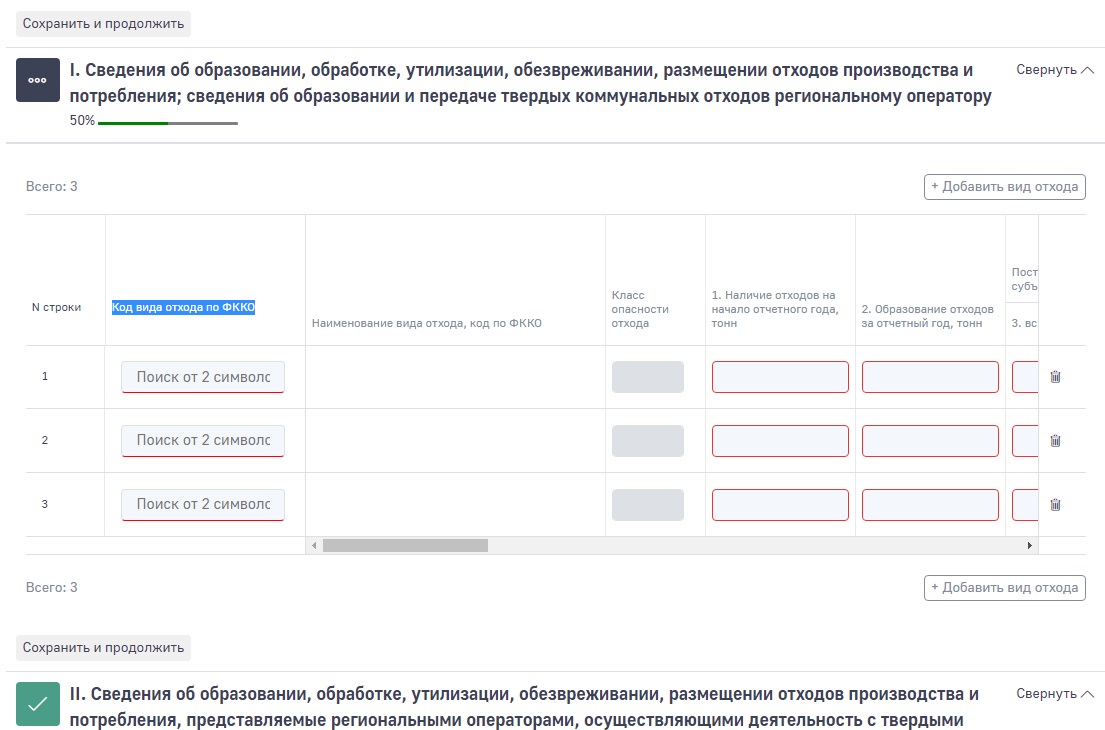Click row 1 Наличие отходов input field
Screen dimensions: 1105x730
pos(780,377)
